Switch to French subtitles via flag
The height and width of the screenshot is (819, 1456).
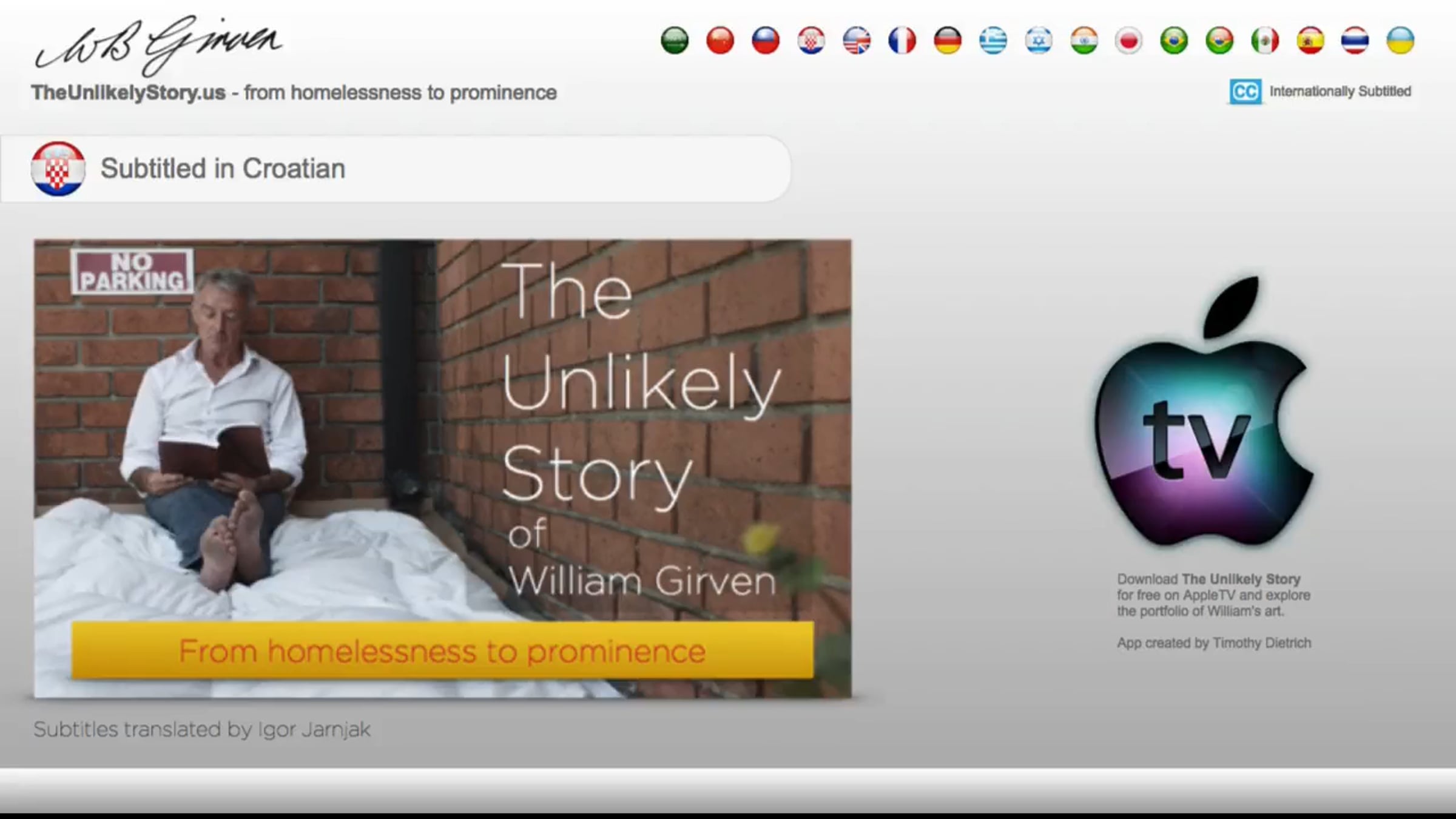902,41
